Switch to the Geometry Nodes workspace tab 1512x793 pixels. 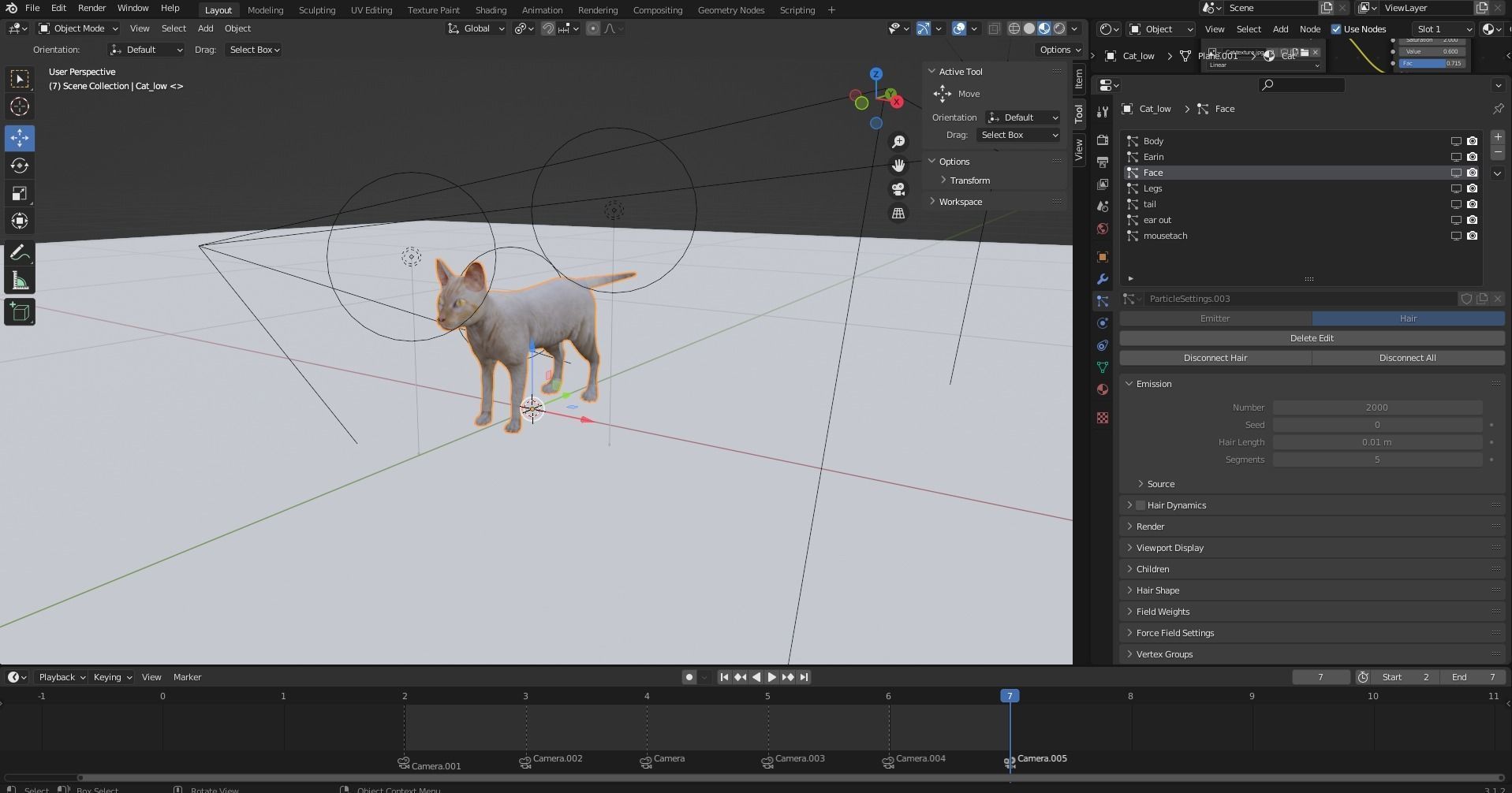[731, 10]
